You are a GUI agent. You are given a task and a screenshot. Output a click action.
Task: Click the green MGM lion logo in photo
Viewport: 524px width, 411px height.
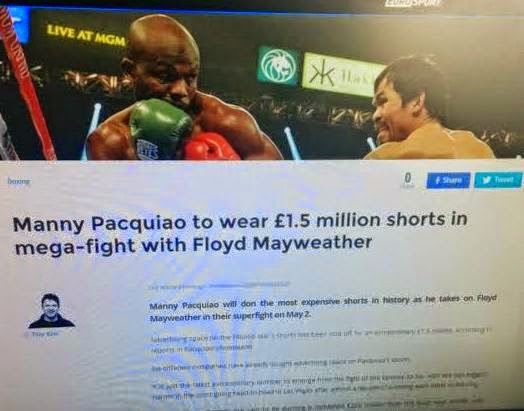tap(278, 66)
